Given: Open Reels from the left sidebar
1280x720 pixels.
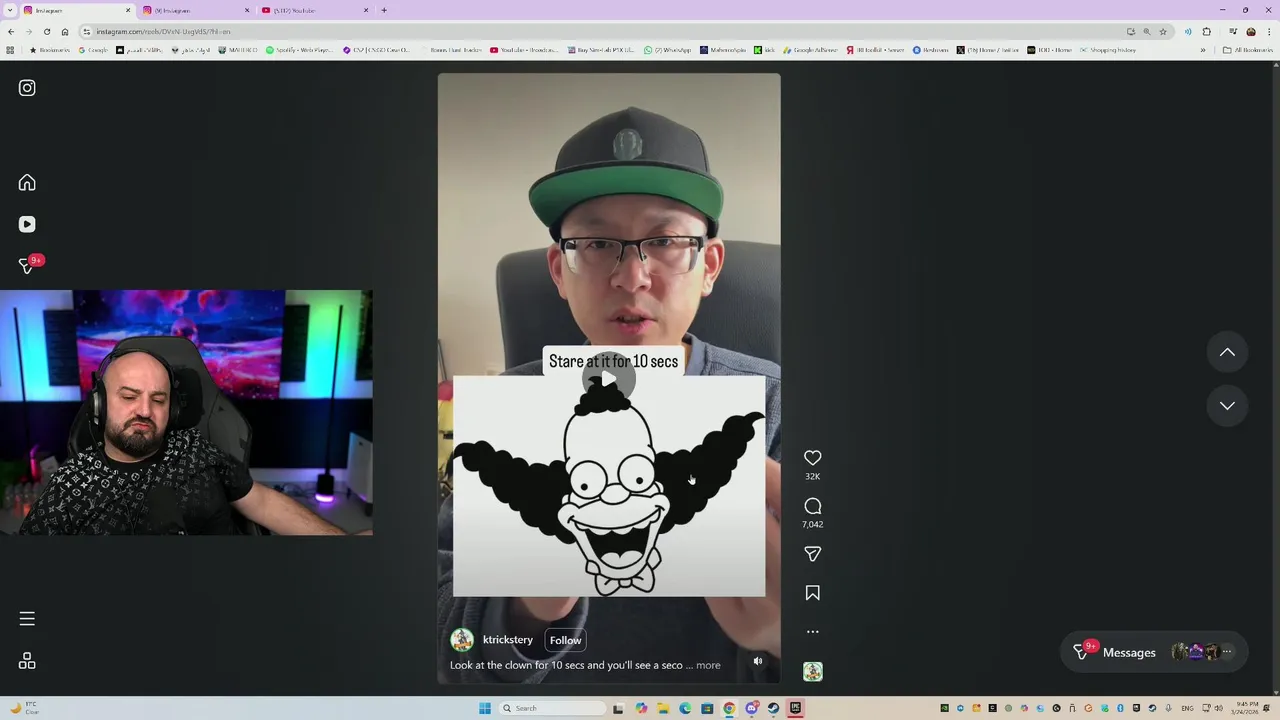Looking at the screenshot, I should point(27,224).
